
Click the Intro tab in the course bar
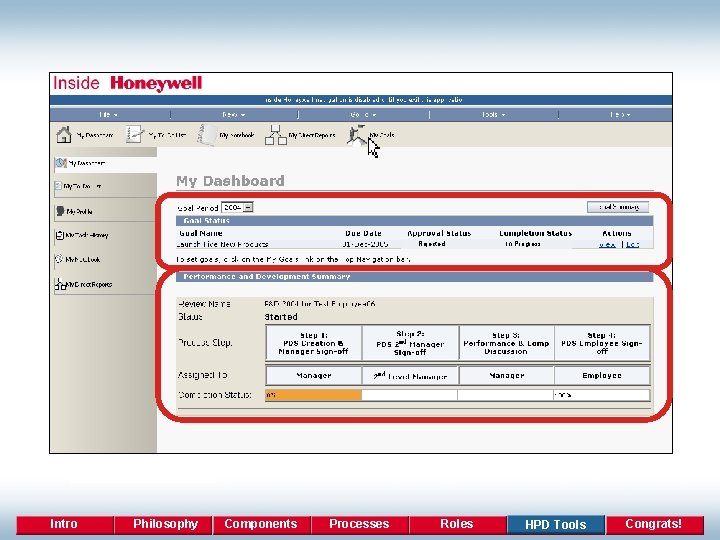(x=64, y=524)
